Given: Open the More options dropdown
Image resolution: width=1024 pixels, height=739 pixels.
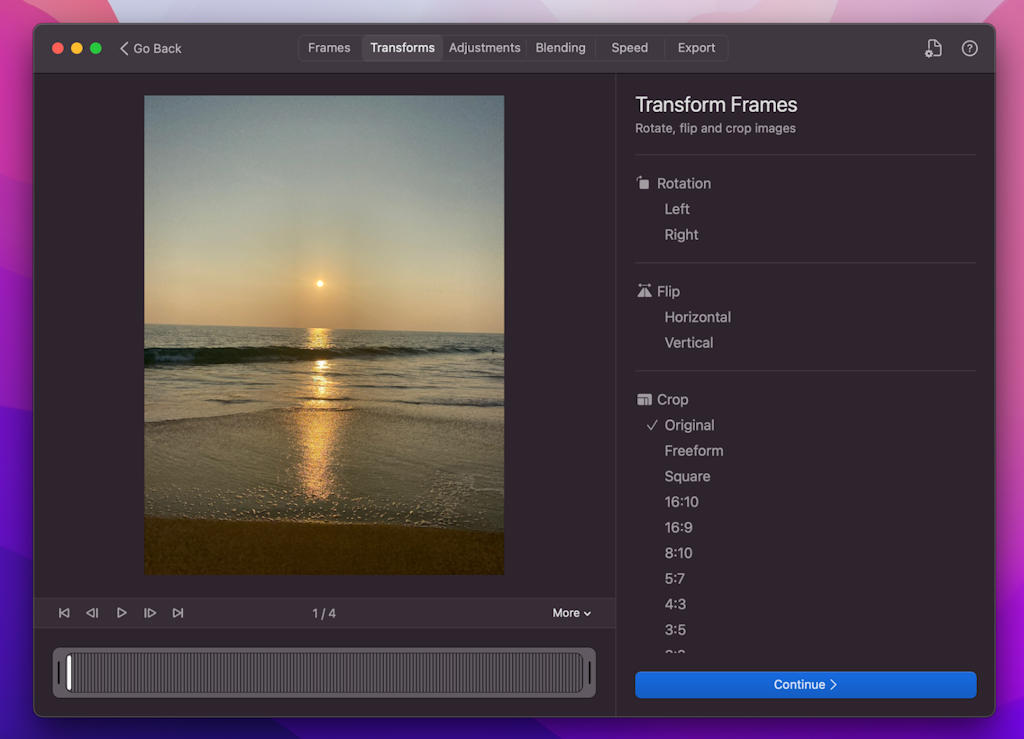Looking at the screenshot, I should (570, 612).
